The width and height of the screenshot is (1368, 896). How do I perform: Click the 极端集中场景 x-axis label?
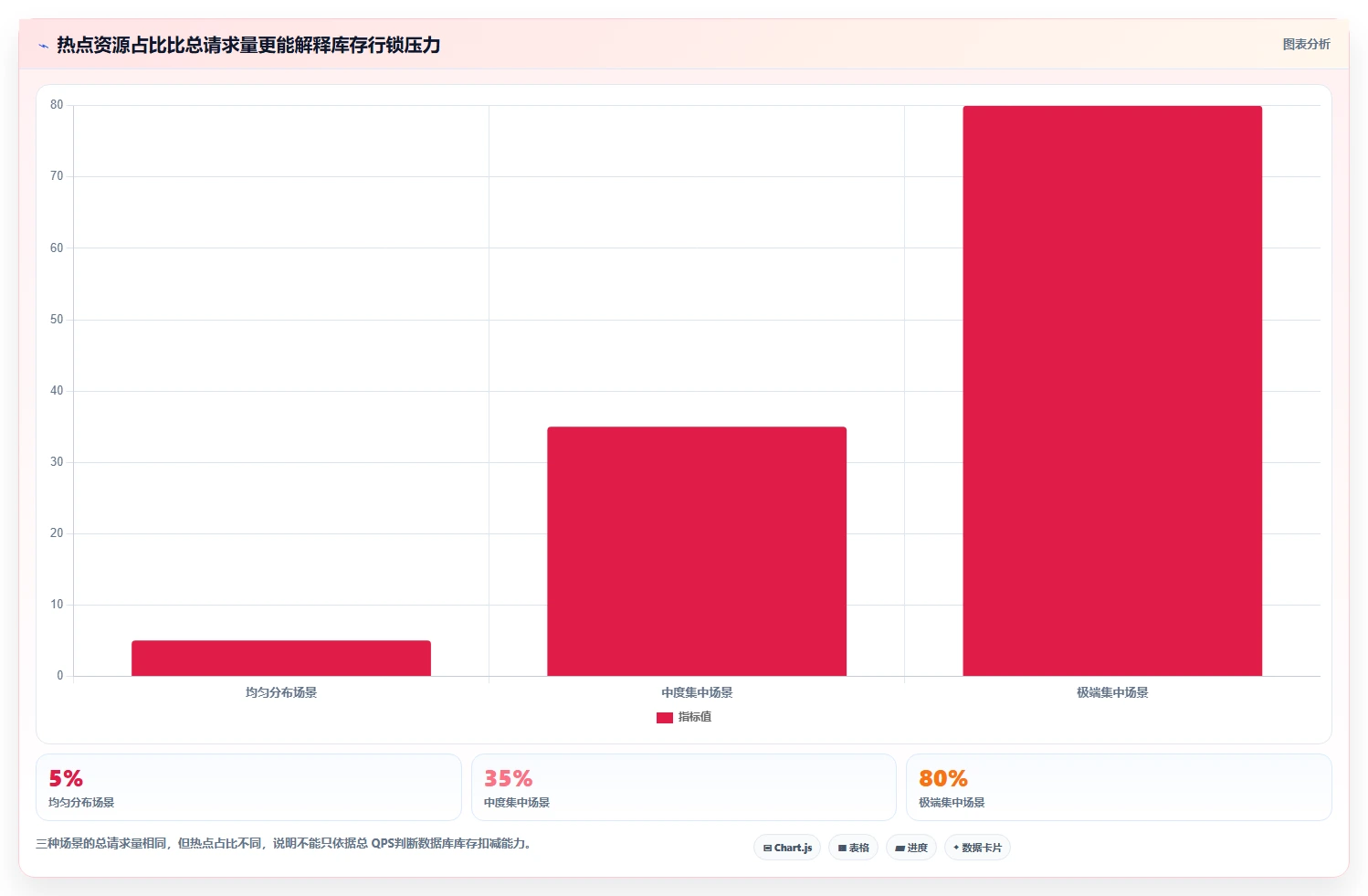[1112, 692]
